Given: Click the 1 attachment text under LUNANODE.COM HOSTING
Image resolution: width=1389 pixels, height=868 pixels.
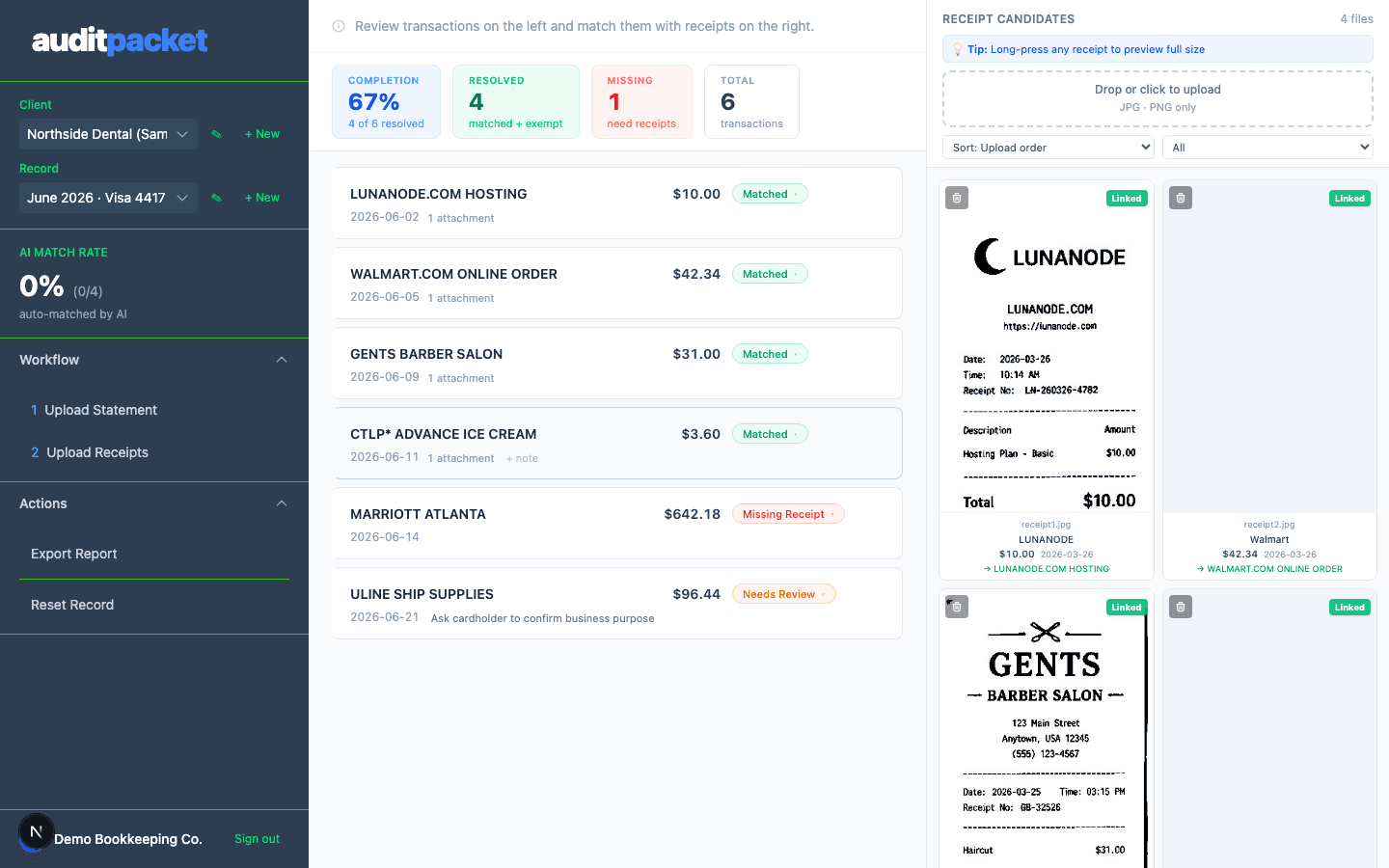Looking at the screenshot, I should coord(461,218).
